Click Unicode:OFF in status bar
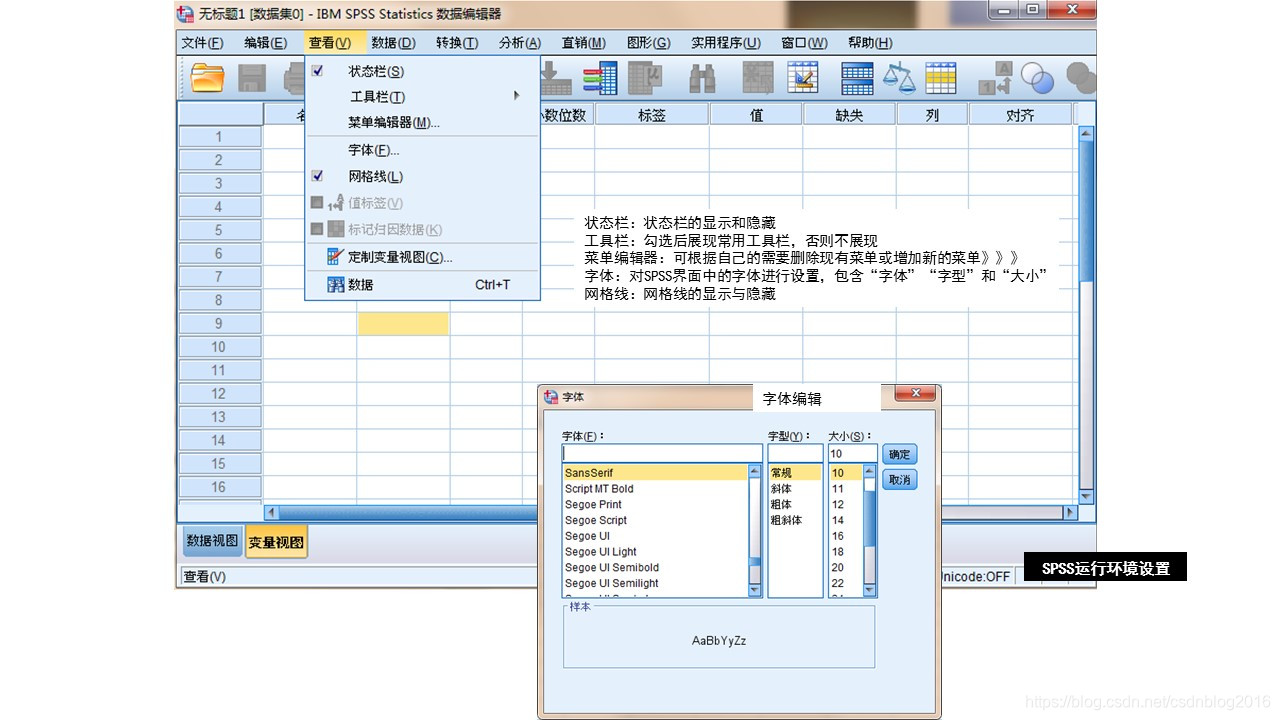Screen dimensions: 1280x720 pyautogui.click(x=975, y=577)
